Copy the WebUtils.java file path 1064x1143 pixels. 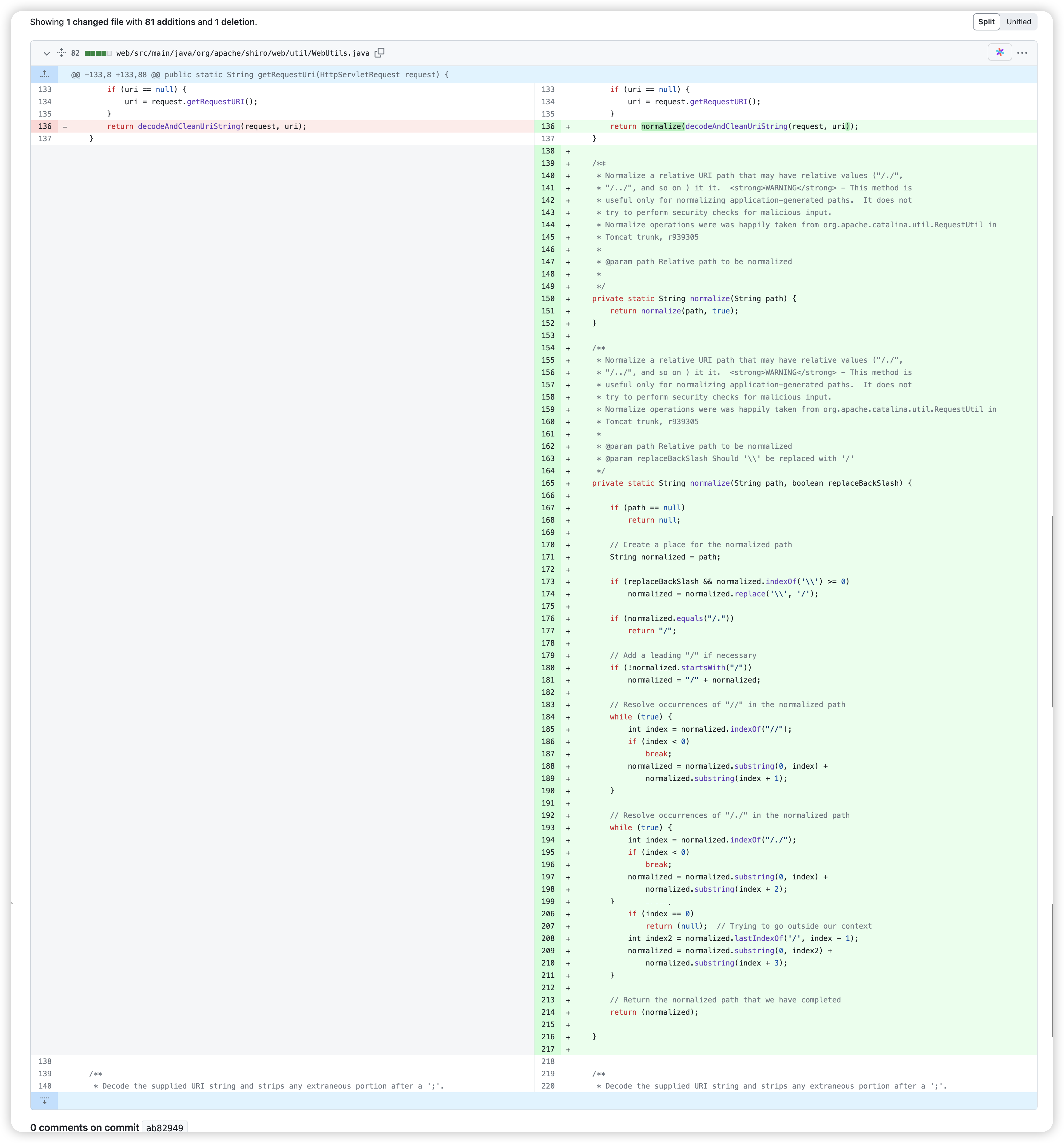tap(379, 53)
